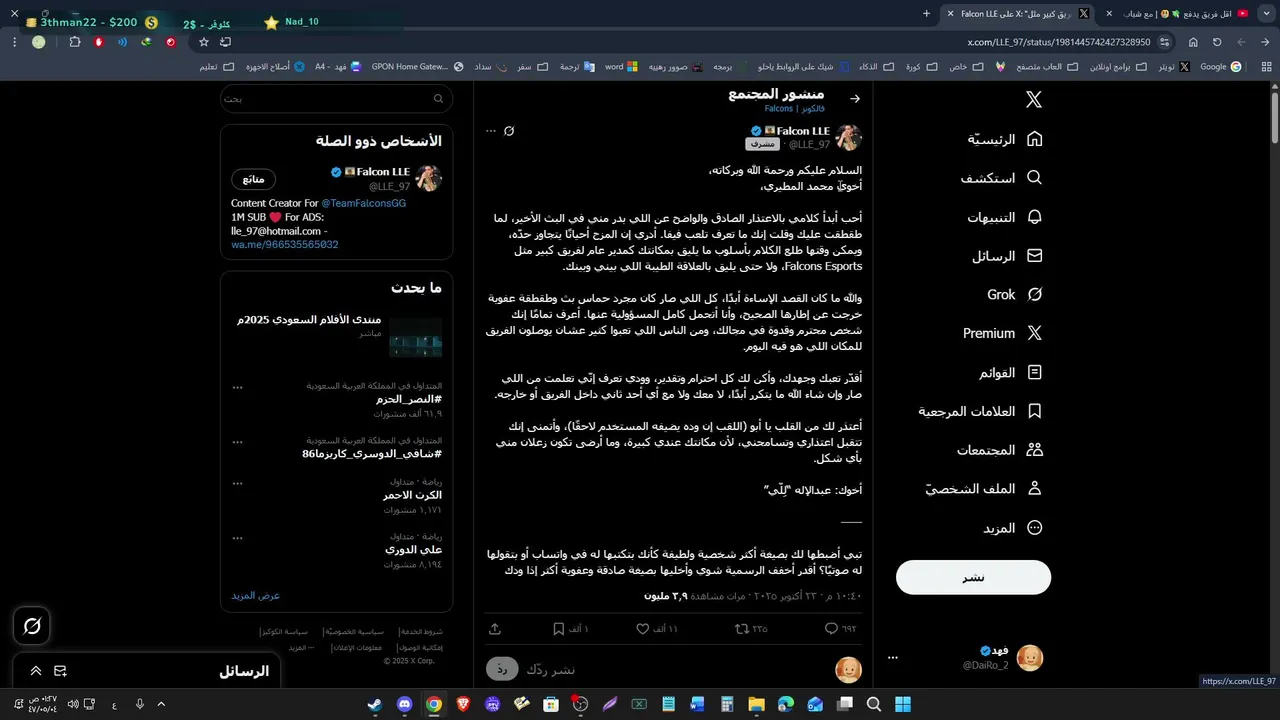Screen dimensions: 1280x720
Task: Open الرسائل messages in sidebar menu
Action: (x=1008, y=256)
